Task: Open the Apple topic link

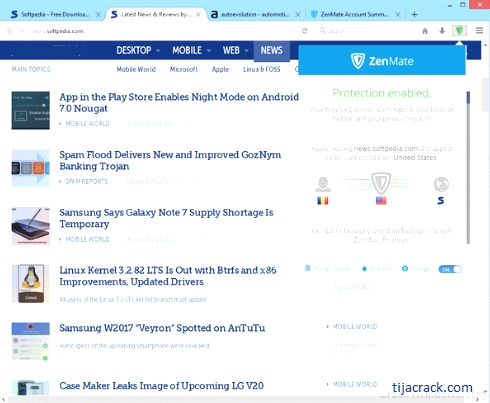Action: click(220, 69)
